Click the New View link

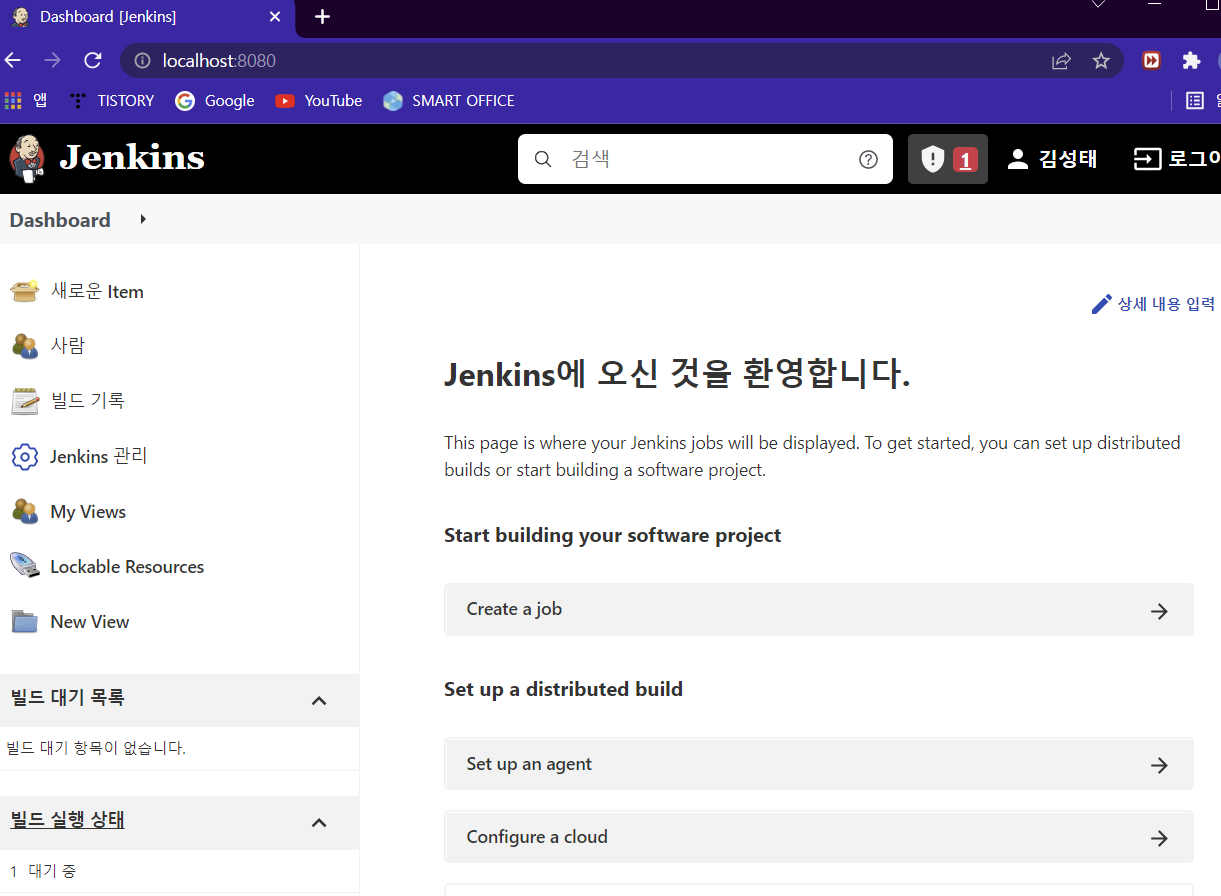pyautogui.click(x=90, y=622)
